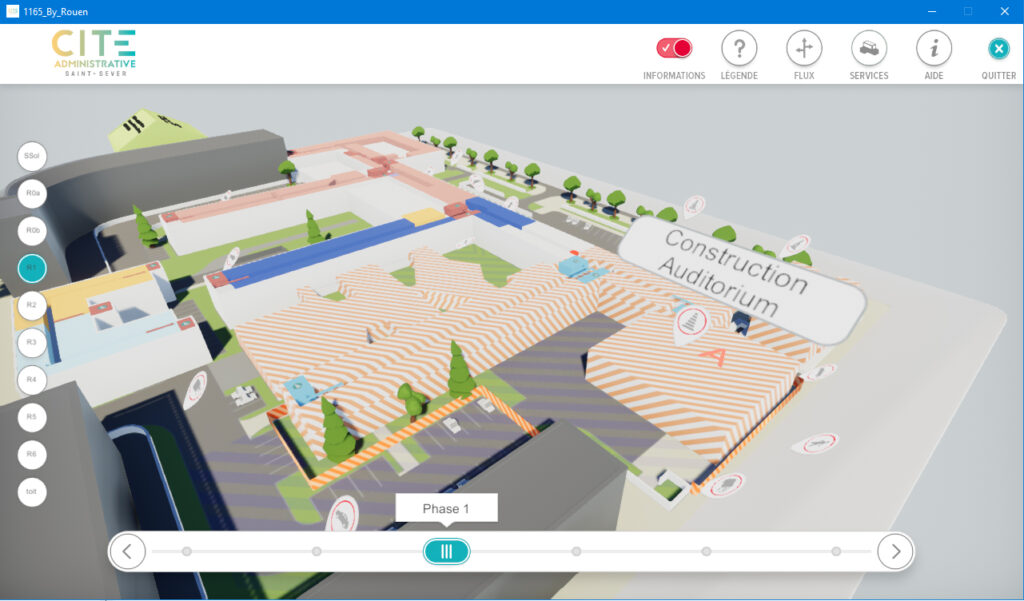Click the first dot on phase timeline

point(187,551)
